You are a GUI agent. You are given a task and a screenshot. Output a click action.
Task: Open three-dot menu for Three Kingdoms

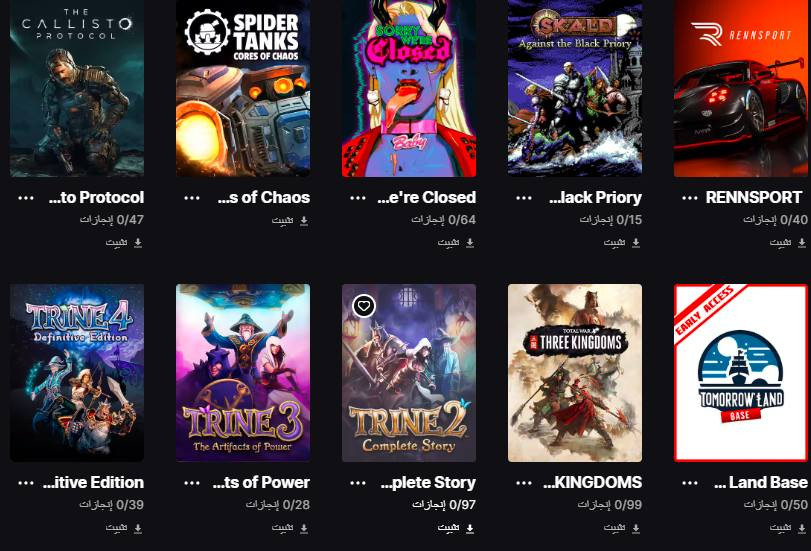pyautogui.click(x=524, y=483)
